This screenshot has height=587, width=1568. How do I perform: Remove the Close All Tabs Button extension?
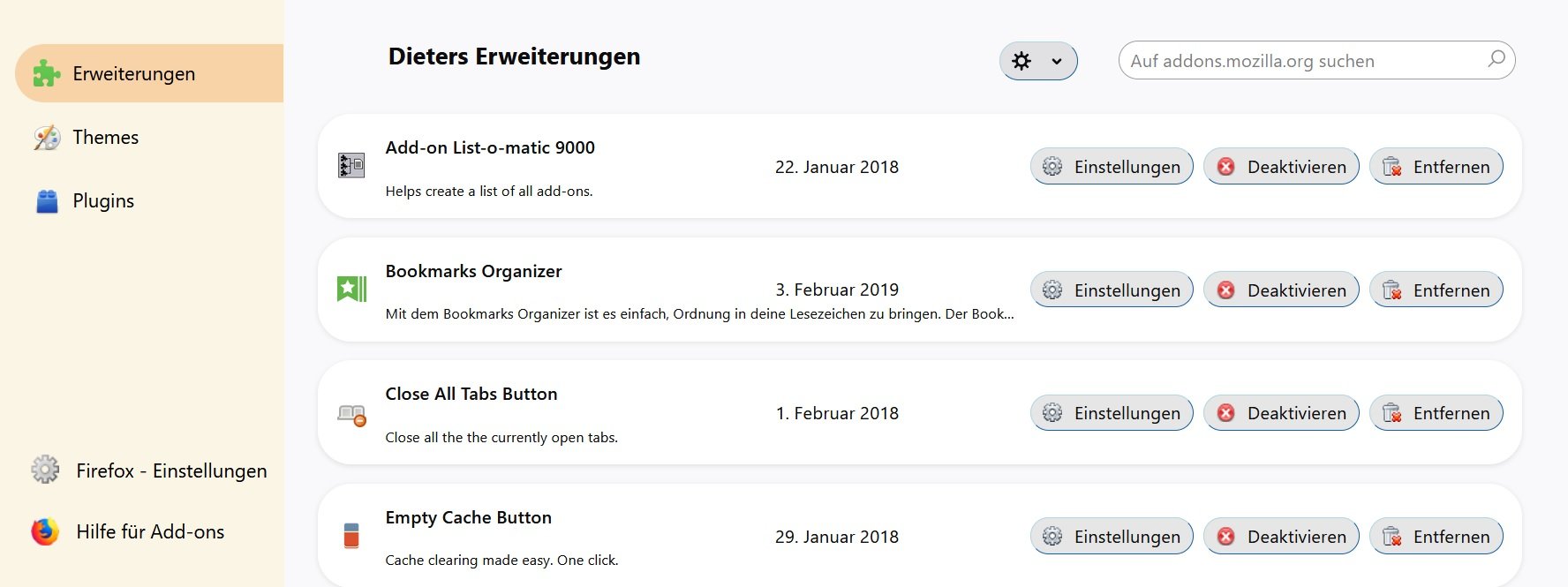1436,413
